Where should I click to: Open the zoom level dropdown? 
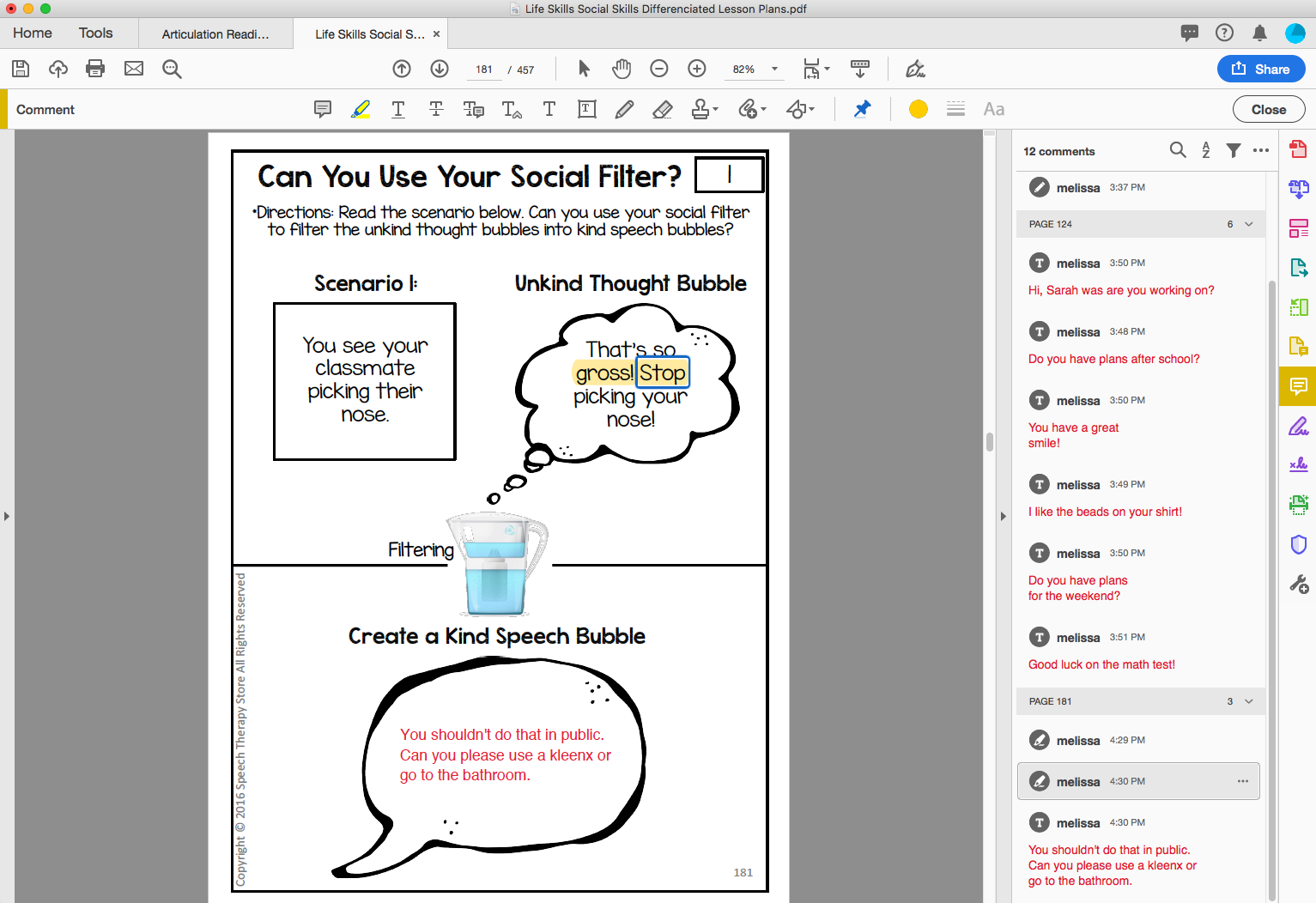774,69
